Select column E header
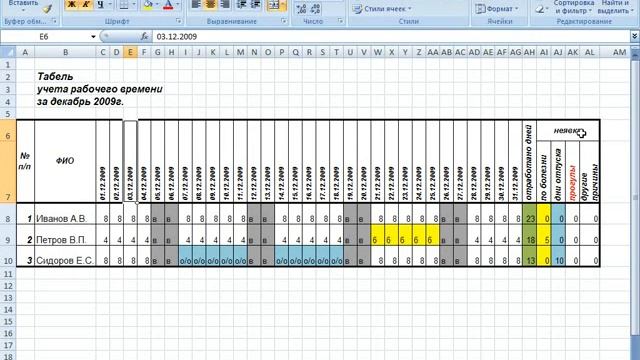 130,52
